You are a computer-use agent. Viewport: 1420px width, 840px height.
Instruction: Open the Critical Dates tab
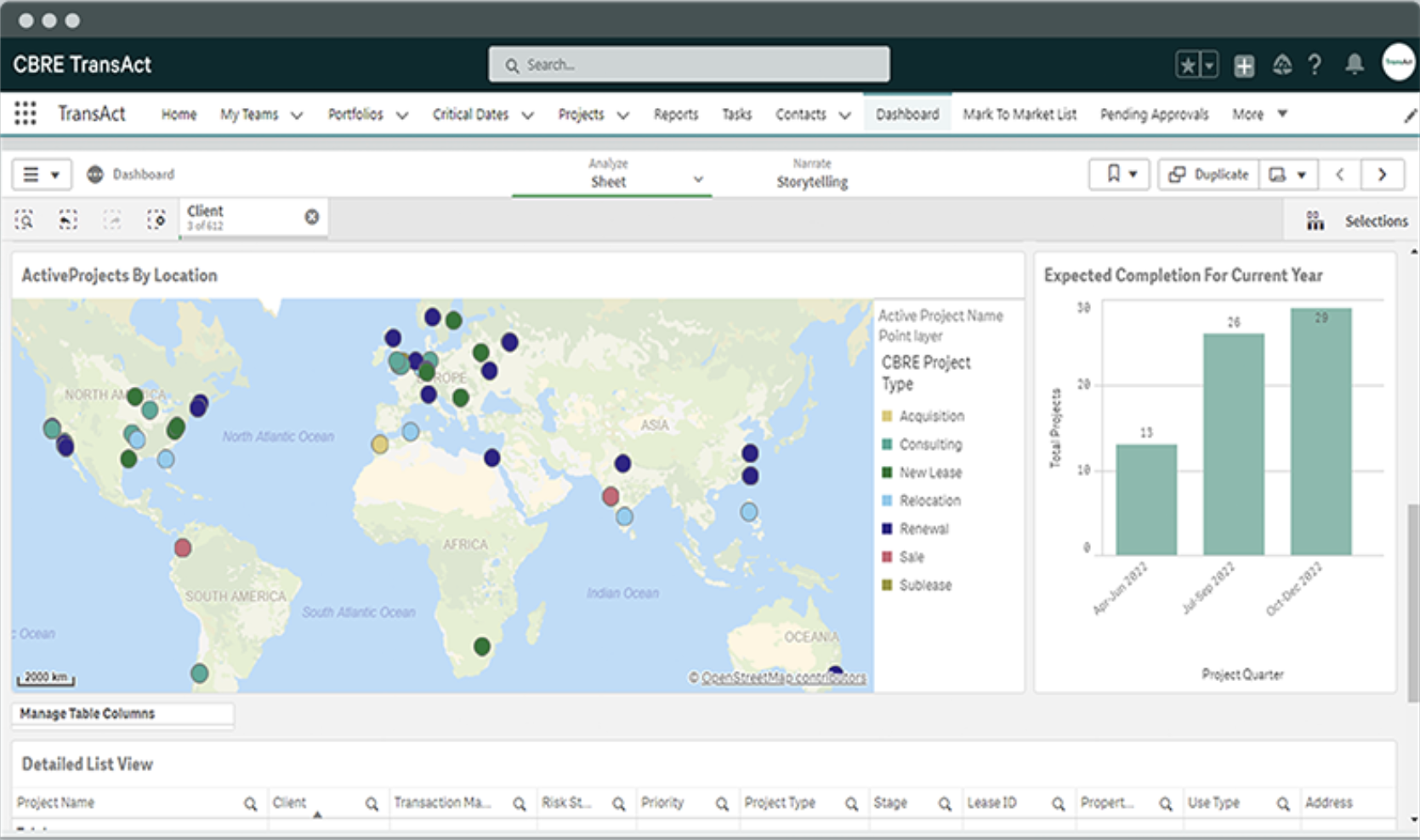tap(470, 114)
